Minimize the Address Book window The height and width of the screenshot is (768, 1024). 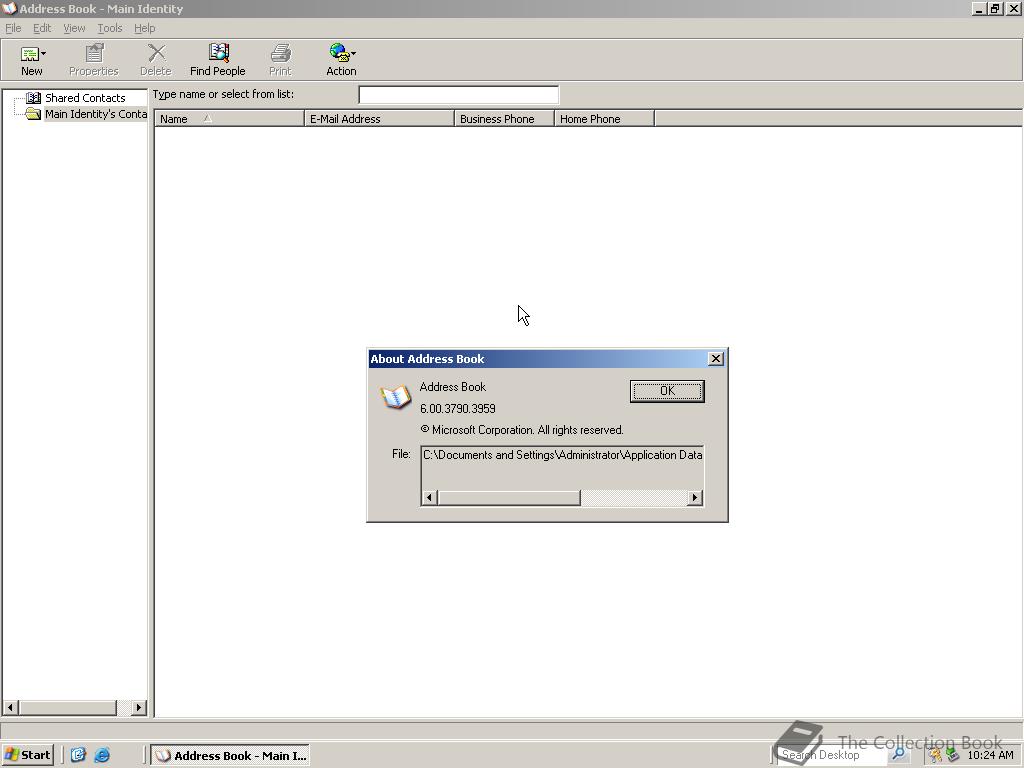(979, 8)
